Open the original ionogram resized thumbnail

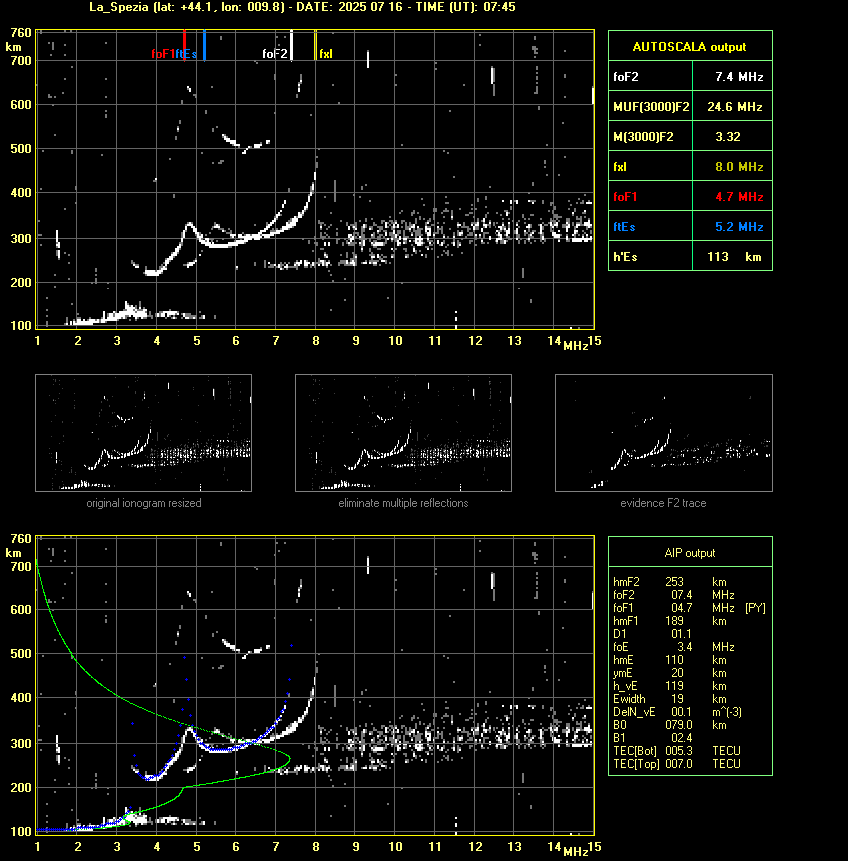point(143,433)
